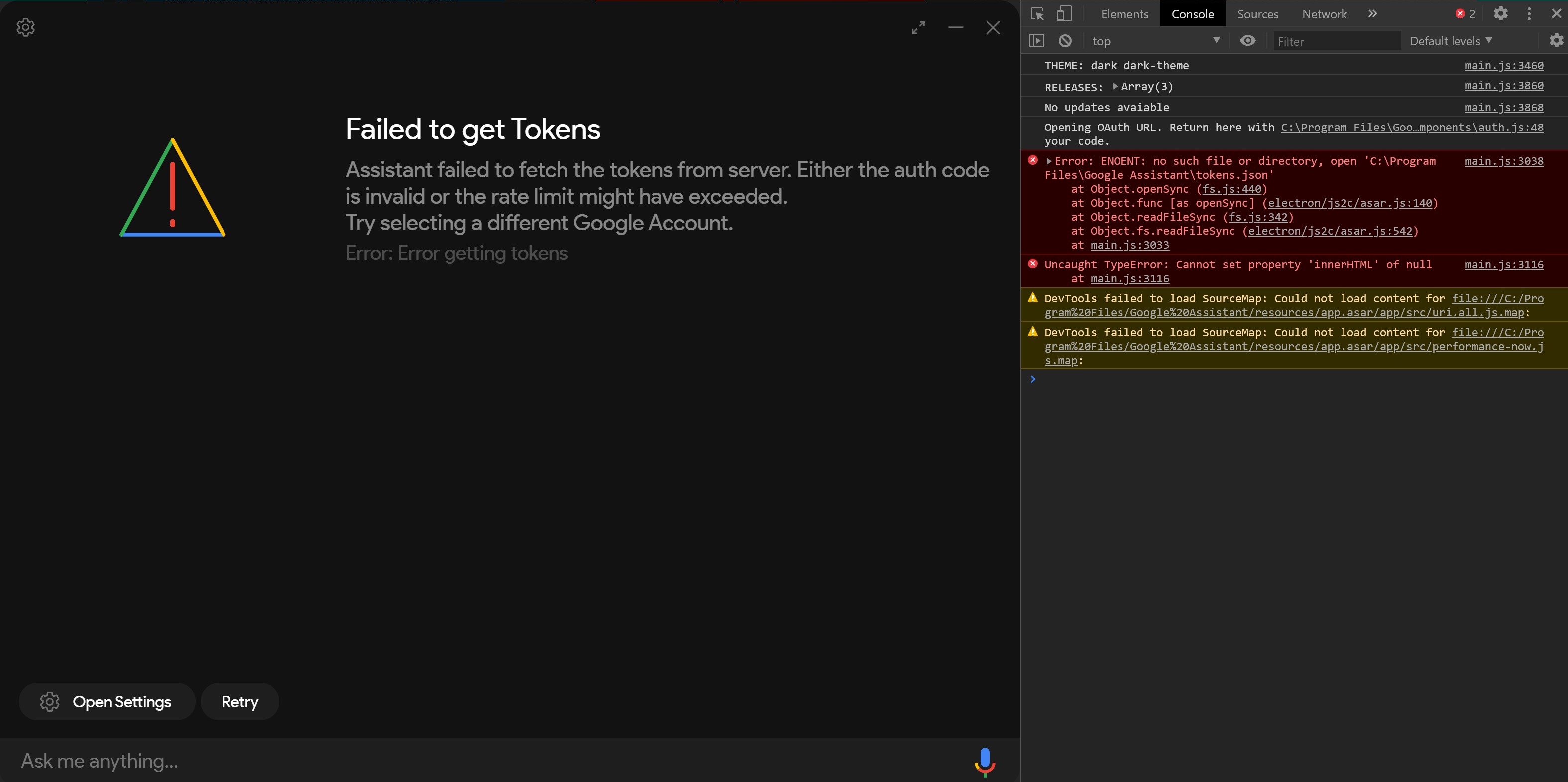Expand the RELEASES Array(3) entry

[x=1115, y=87]
